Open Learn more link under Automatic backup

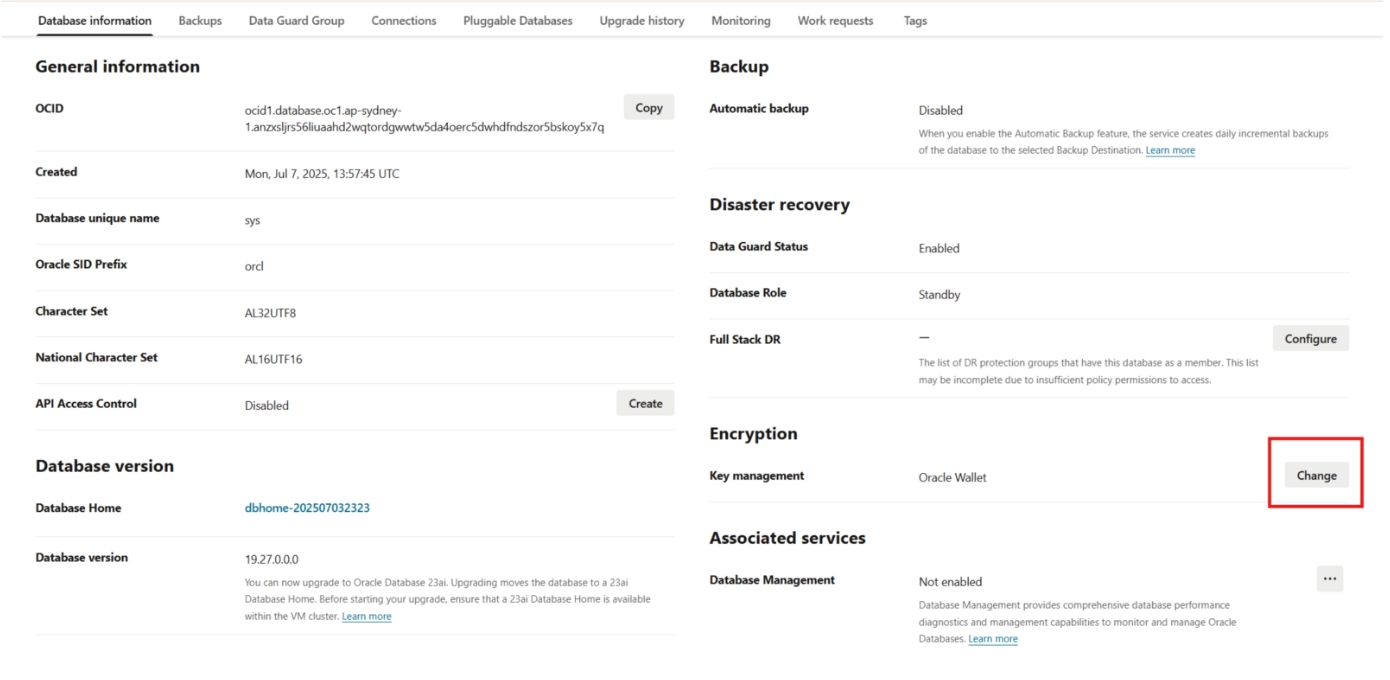(1170, 151)
